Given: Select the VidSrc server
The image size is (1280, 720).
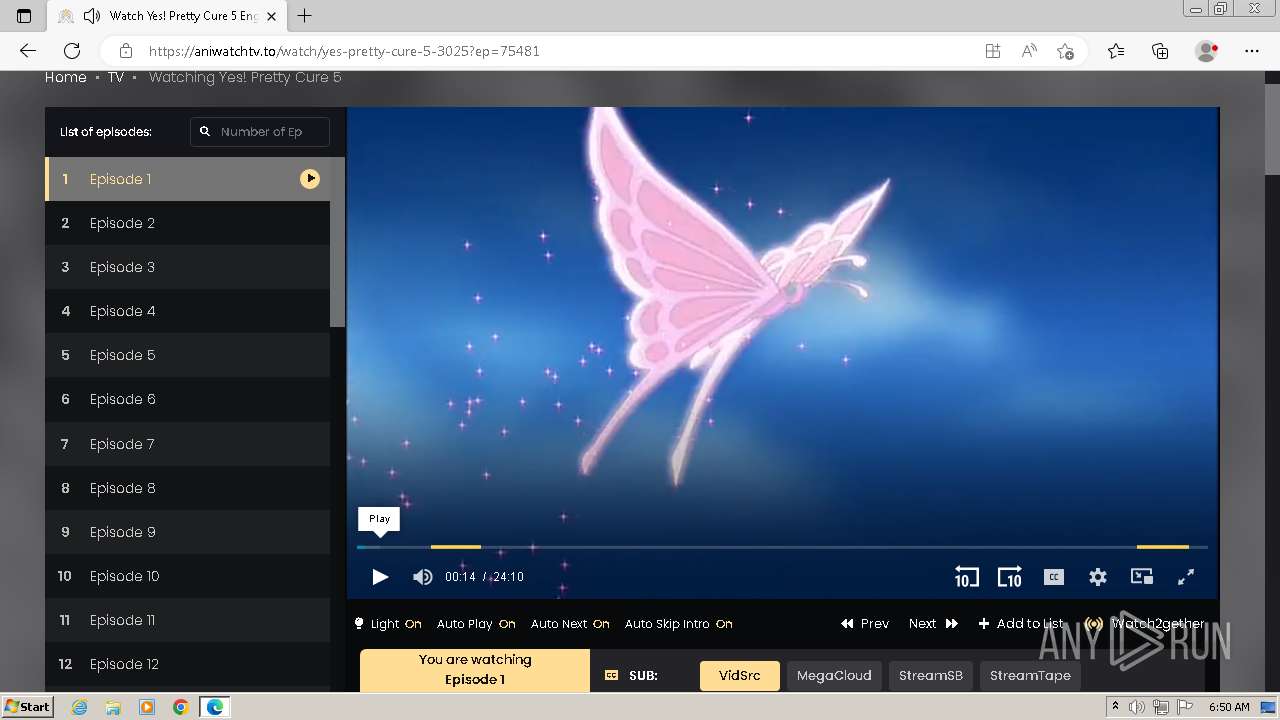Looking at the screenshot, I should (x=740, y=676).
